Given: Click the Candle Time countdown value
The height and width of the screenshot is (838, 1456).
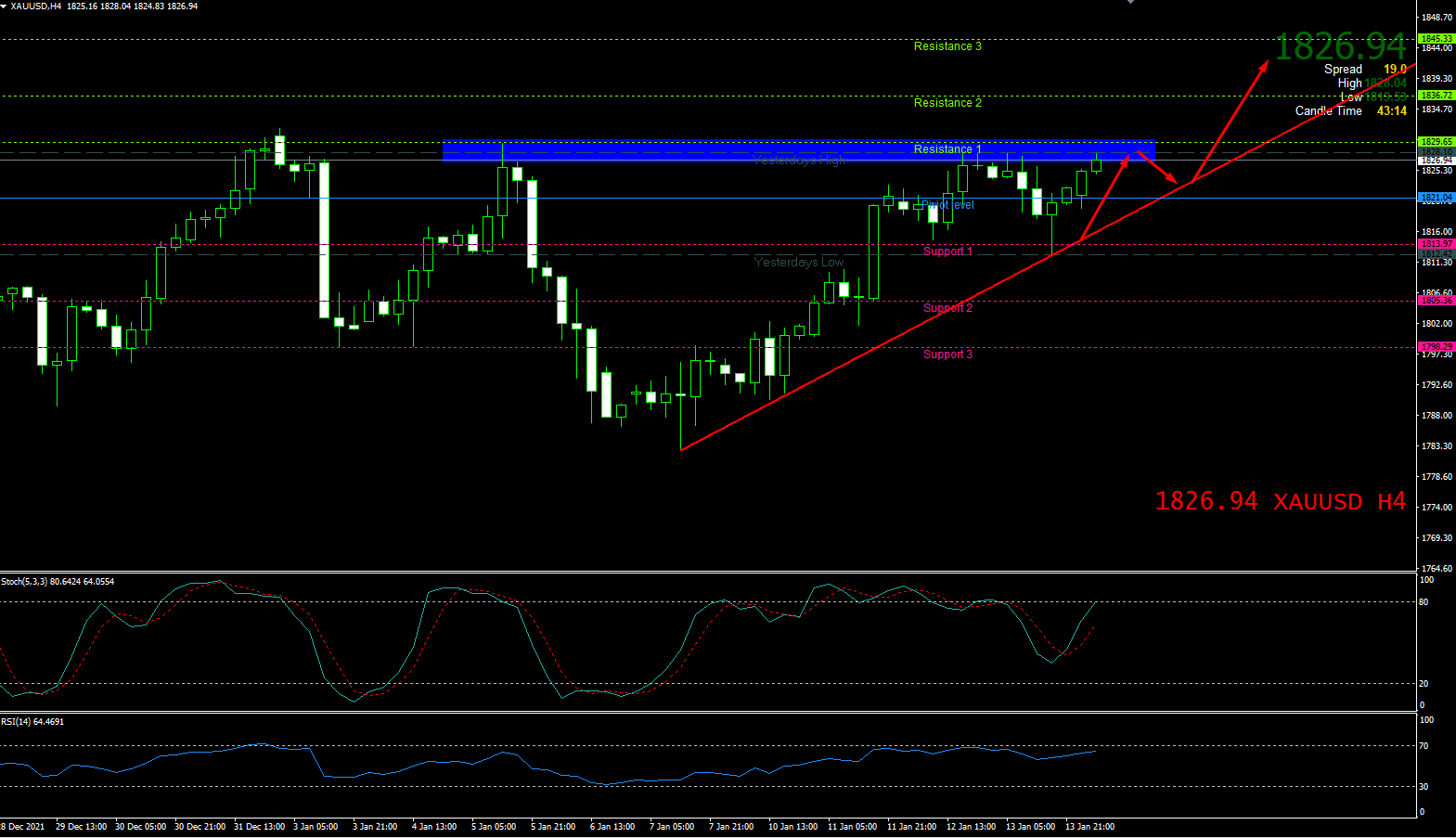Looking at the screenshot, I should click(x=1391, y=111).
